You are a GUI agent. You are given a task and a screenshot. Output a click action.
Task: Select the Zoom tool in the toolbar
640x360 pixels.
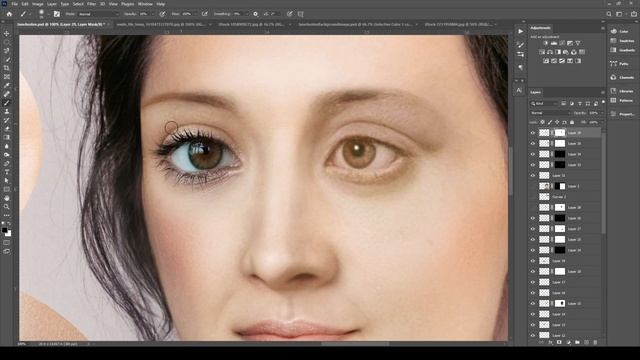coord(7,207)
